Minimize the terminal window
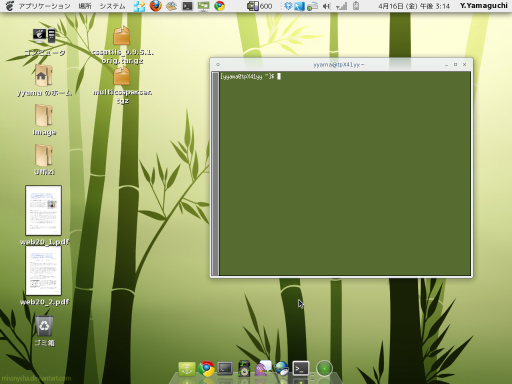The height and width of the screenshot is (384, 512). 446,65
